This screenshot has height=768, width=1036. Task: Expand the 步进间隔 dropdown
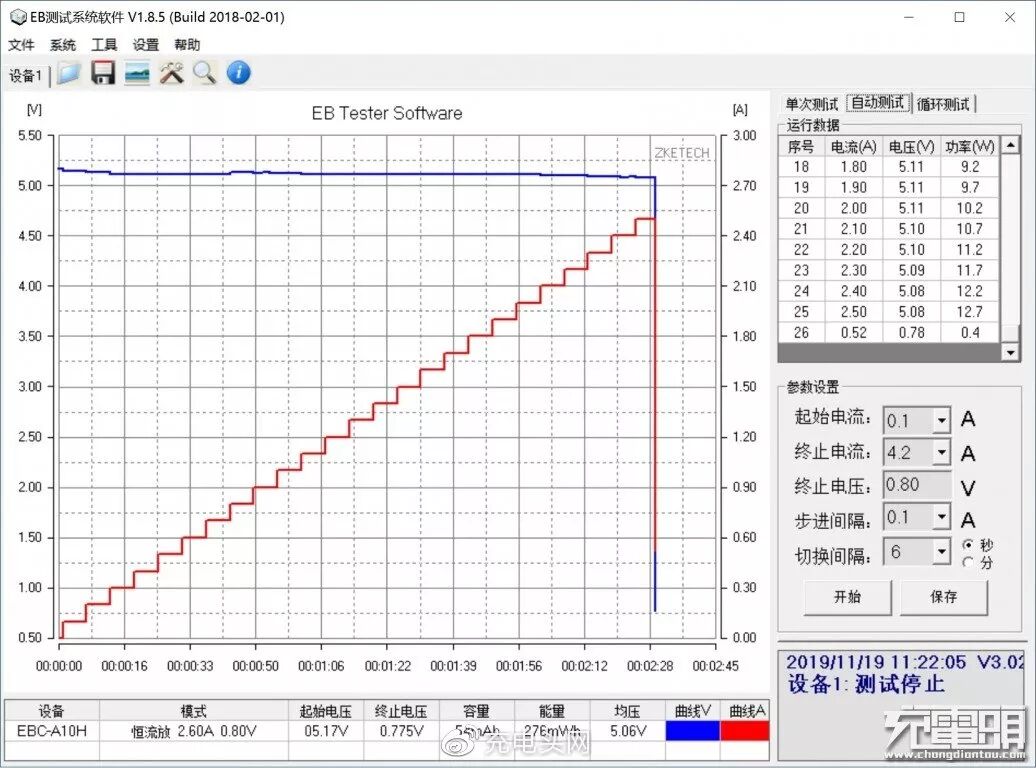tap(942, 517)
